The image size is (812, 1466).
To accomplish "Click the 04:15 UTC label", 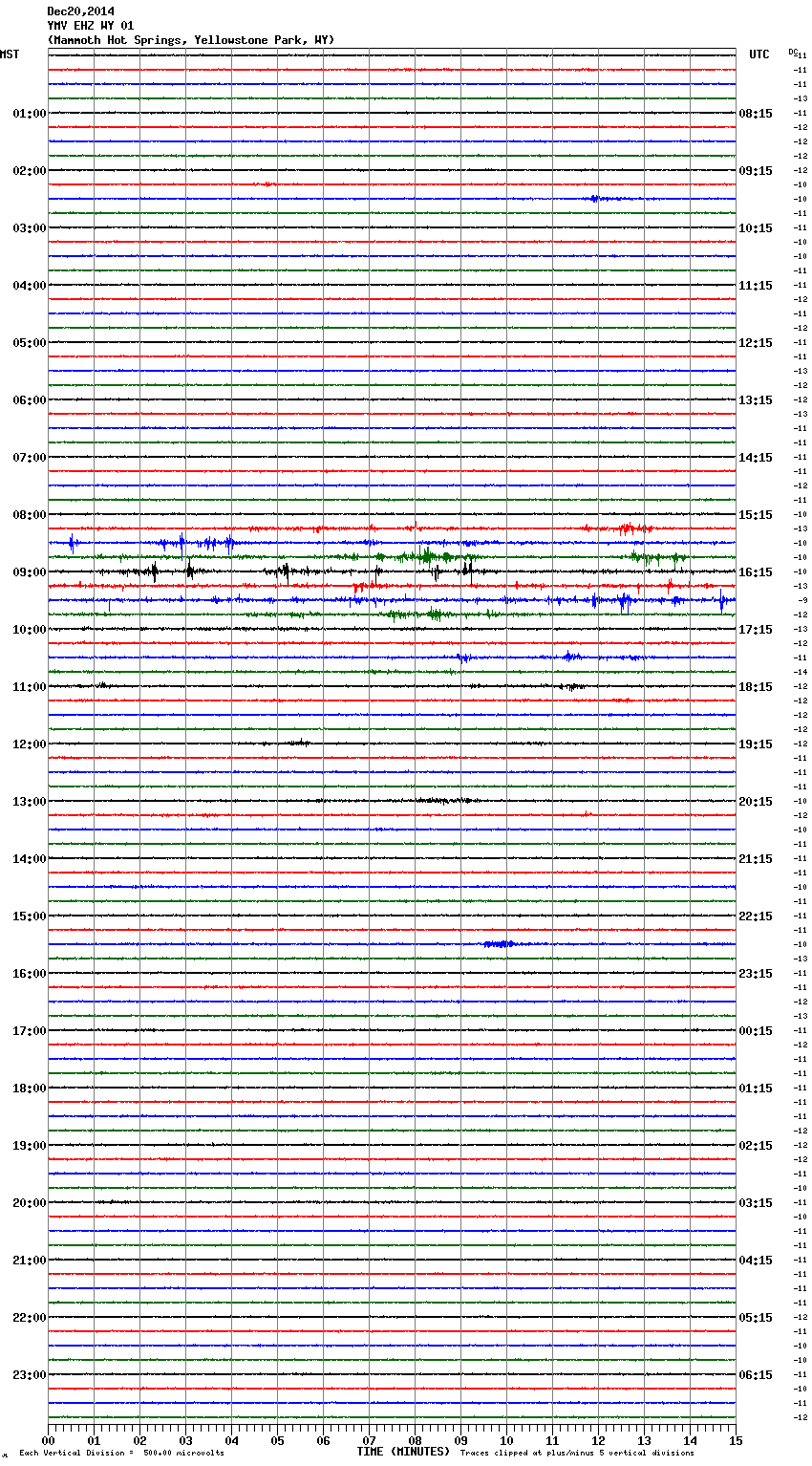I will pyautogui.click(x=756, y=1261).
